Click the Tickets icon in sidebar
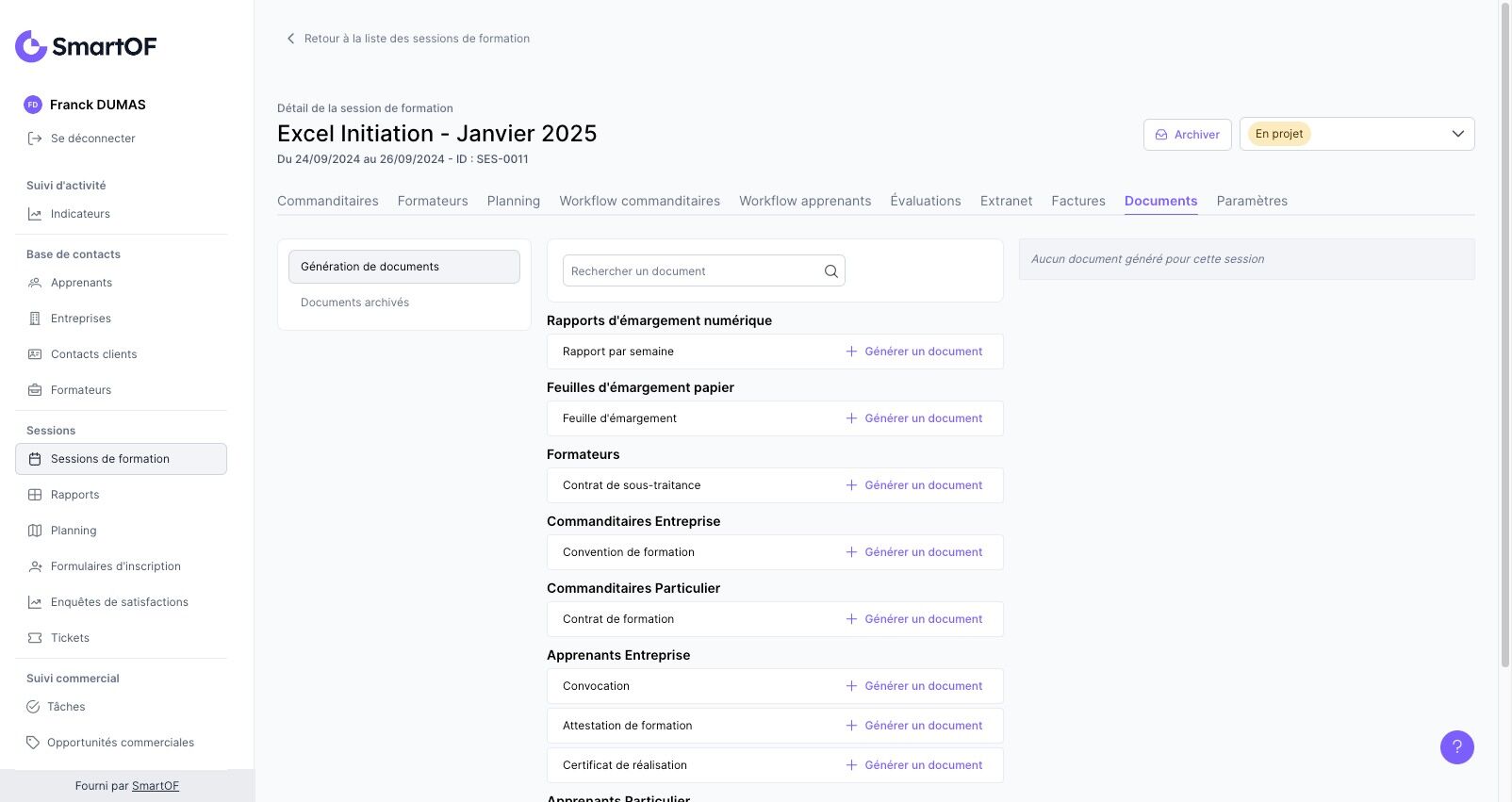 pos(35,638)
